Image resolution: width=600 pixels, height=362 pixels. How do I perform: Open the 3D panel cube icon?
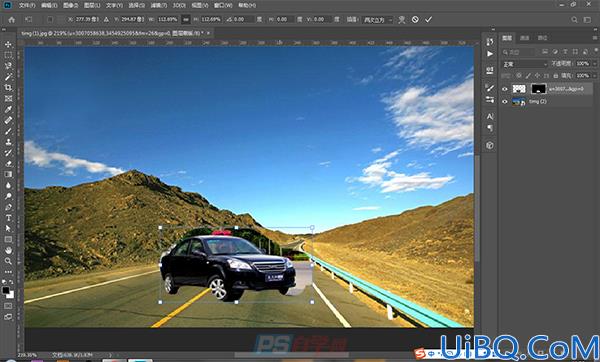[x=490, y=145]
